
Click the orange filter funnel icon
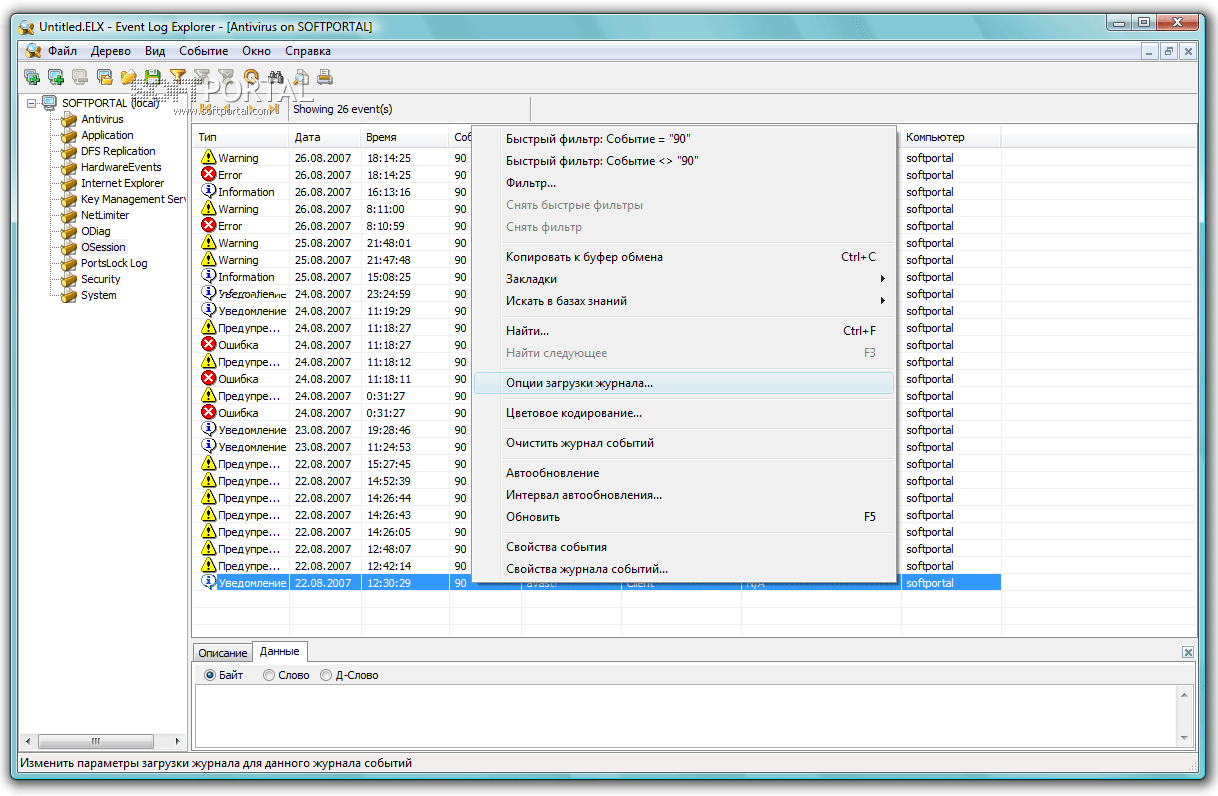(178, 76)
